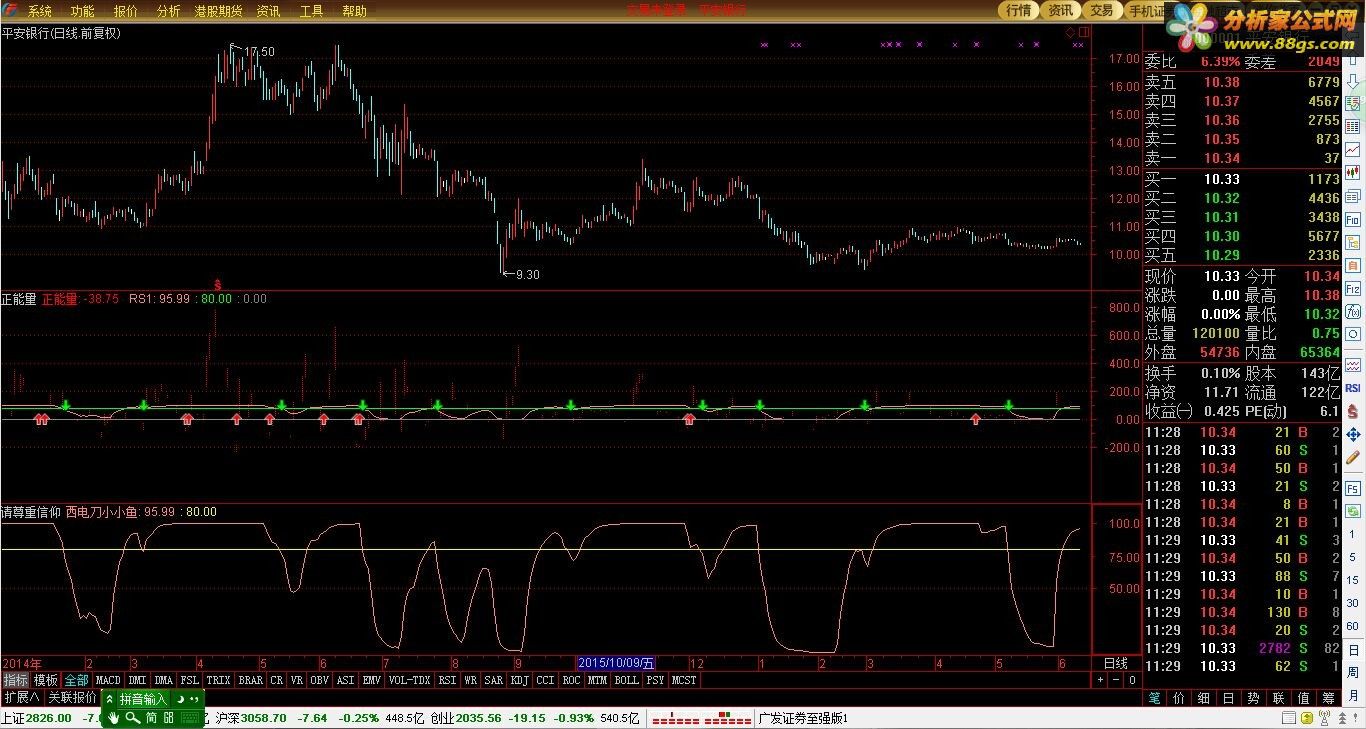The width and height of the screenshot is (1366, 729).
Task: Toggle punctuation mode in input method bar
Action: click(x=194, y=699)
